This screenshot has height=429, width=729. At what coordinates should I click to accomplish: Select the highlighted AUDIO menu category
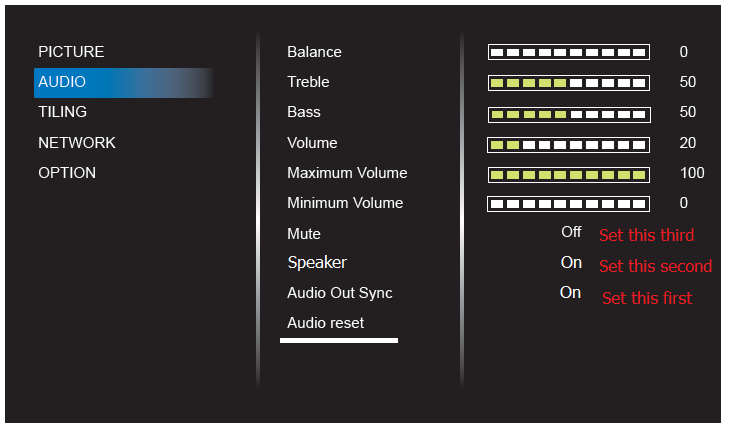62,82
